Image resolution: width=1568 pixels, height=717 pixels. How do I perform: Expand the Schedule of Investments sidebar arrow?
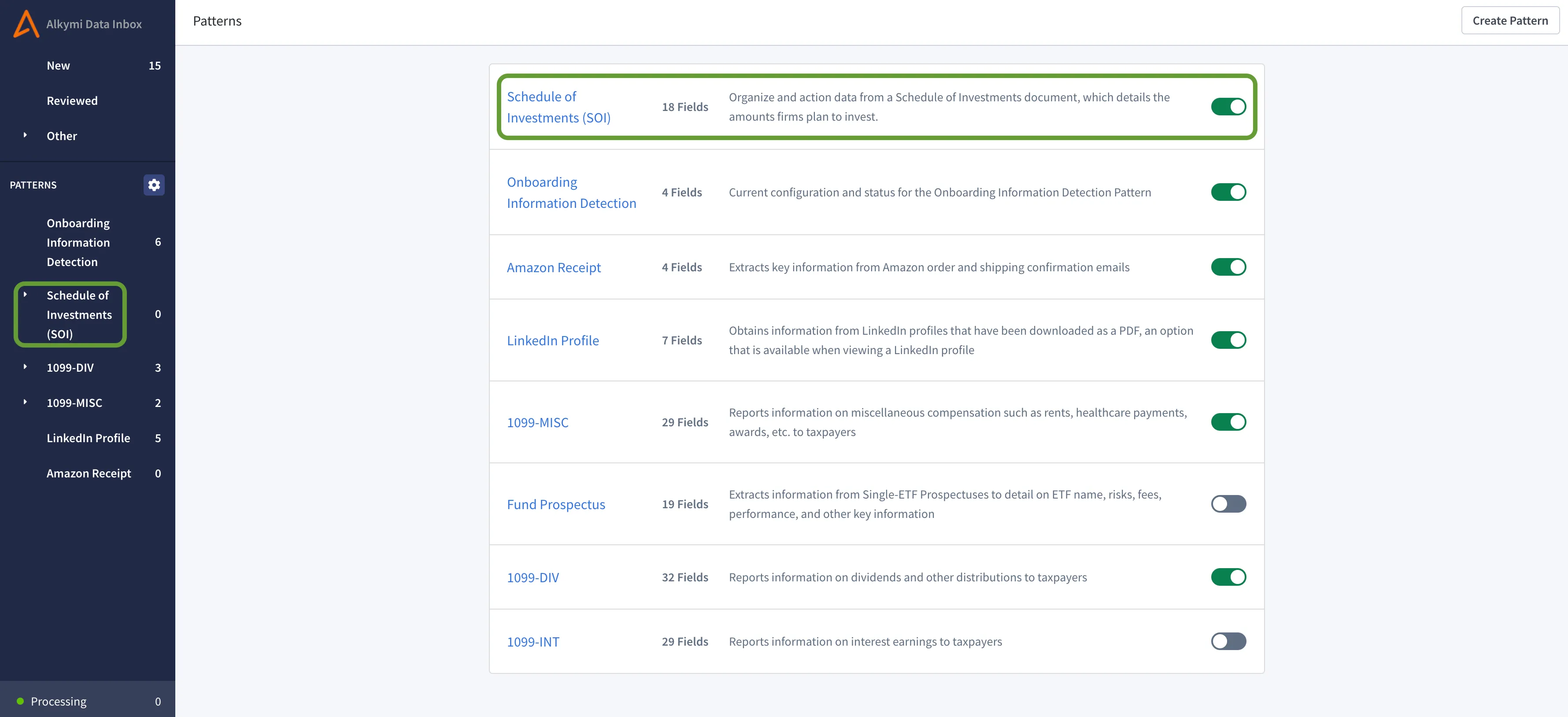click(x=25, y=295)
